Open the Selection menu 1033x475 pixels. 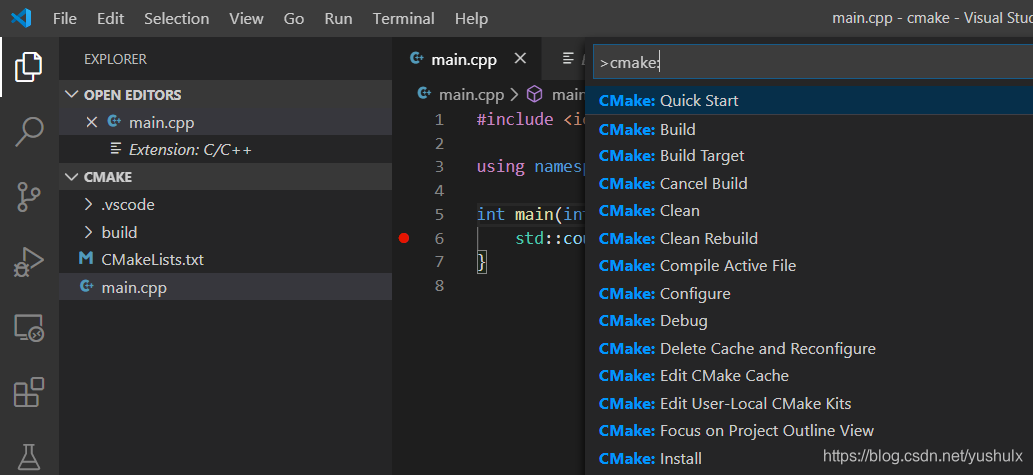pyautogui.click(x=177, y=18)
